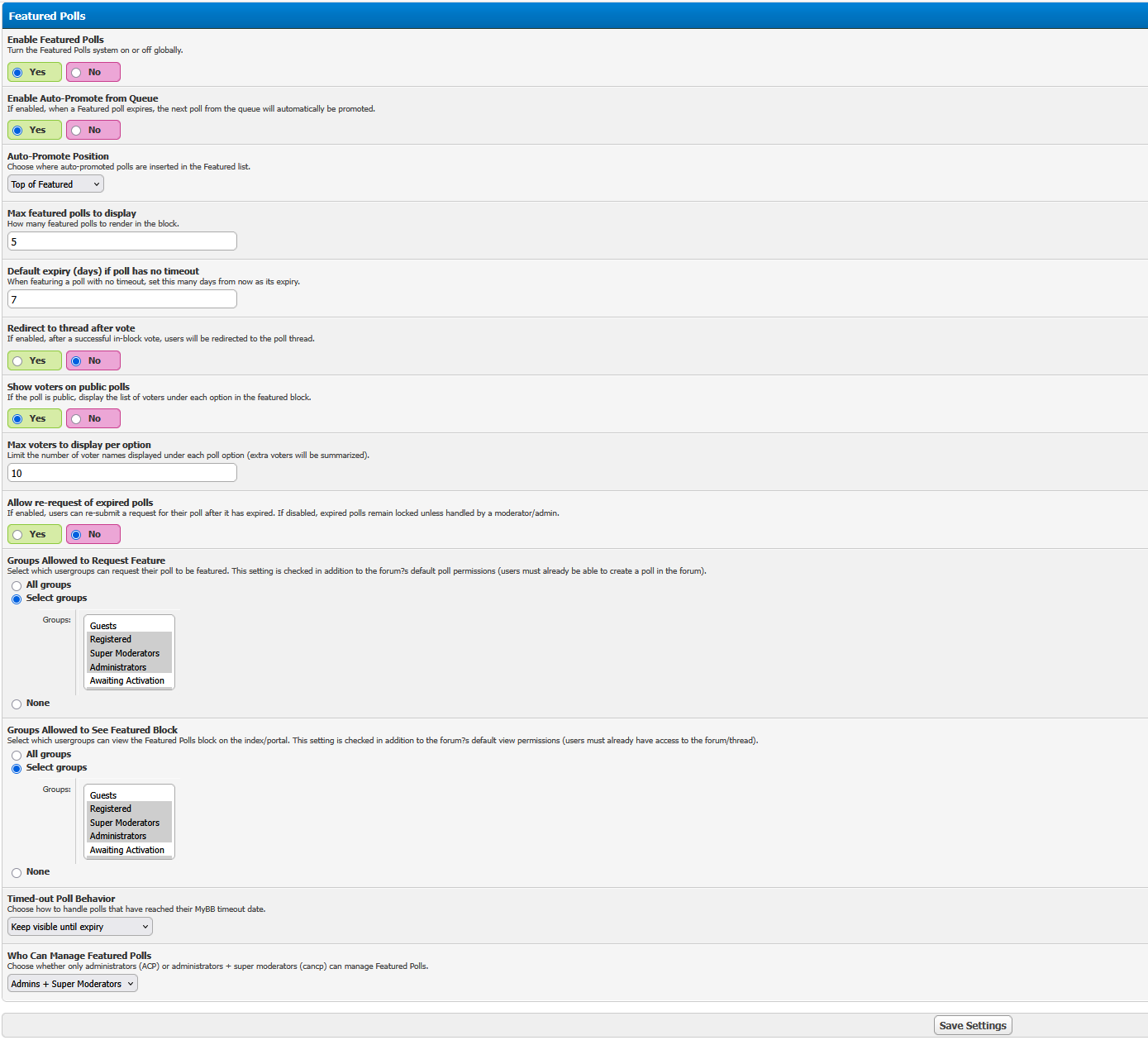1148x1045 pixels.
Task: Select Super Moderators in See Featured Block list
Action: click(124, 823)
